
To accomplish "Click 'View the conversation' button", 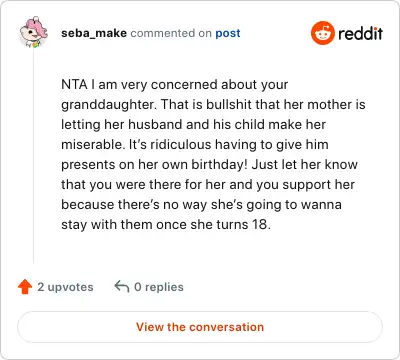I will (x=200, y=327).
